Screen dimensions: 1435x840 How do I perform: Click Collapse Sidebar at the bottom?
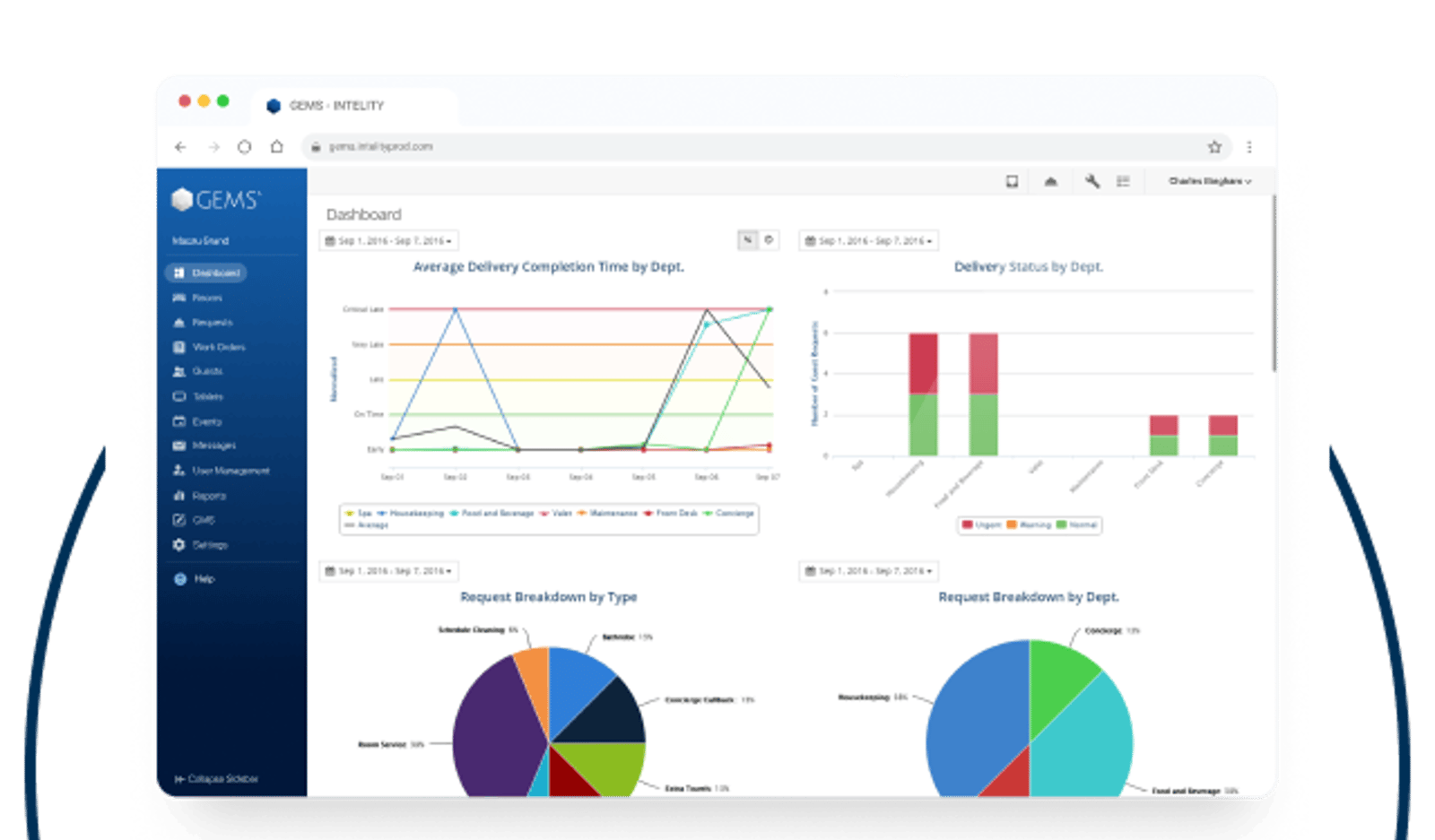(x=216, y=779)
